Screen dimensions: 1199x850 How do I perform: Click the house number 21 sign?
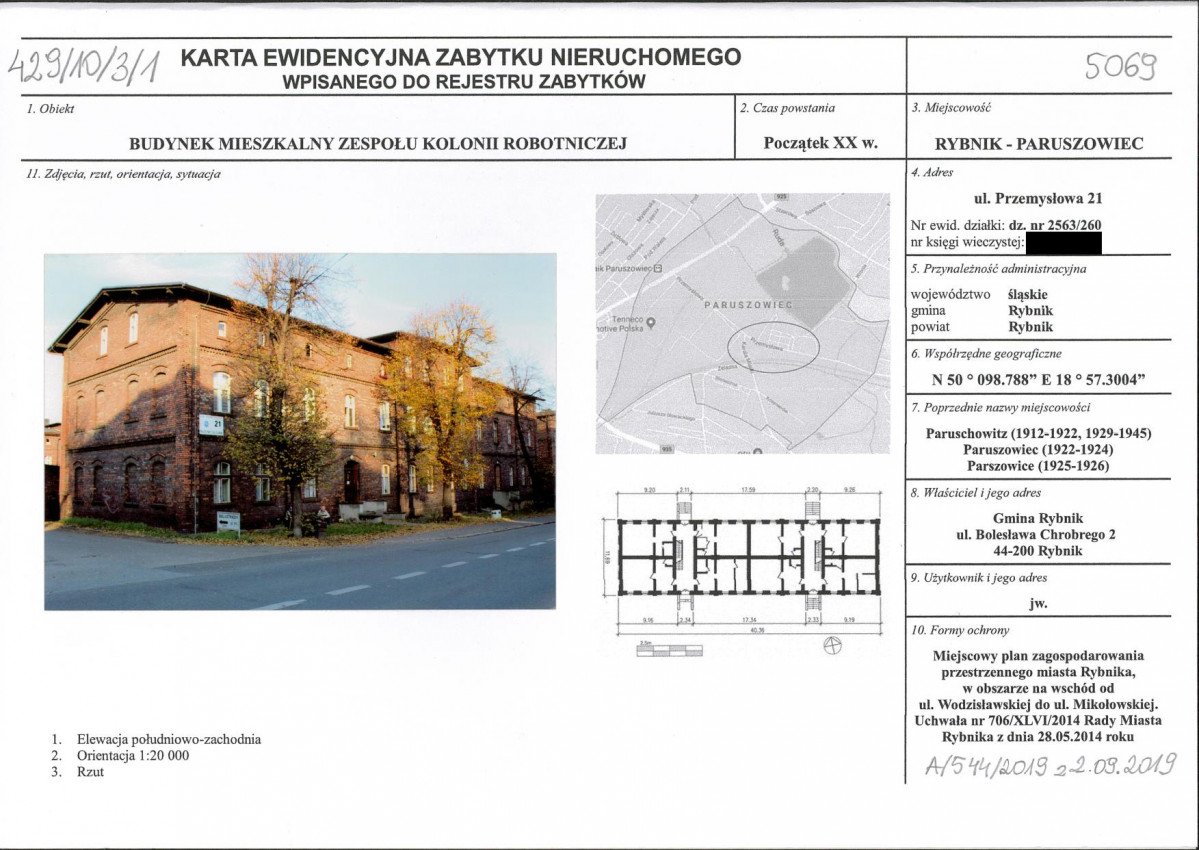[x=211, y=425]
